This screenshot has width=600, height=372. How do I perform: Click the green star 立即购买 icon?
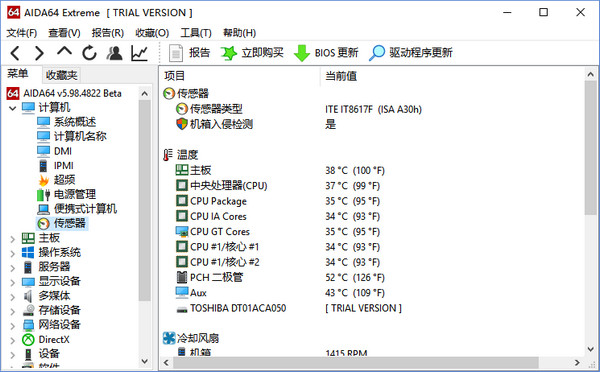point(228,53)
